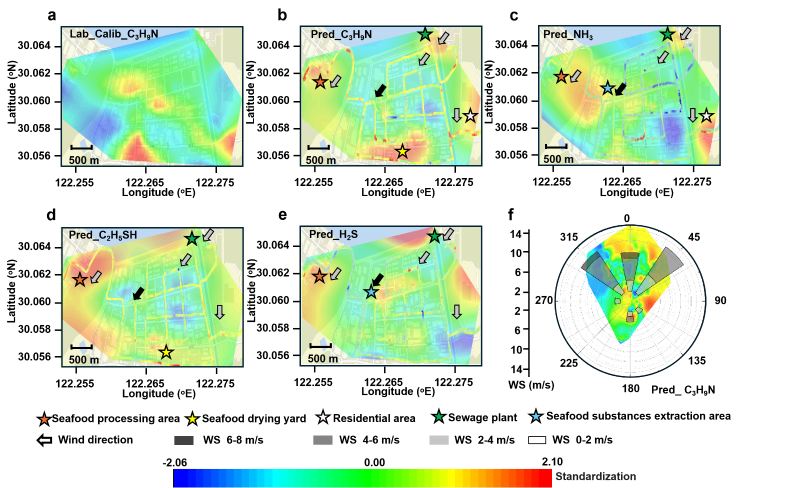Click the -2.06 color bar minimum value
This screenshot has width=800, height=488.
point(174,462)
